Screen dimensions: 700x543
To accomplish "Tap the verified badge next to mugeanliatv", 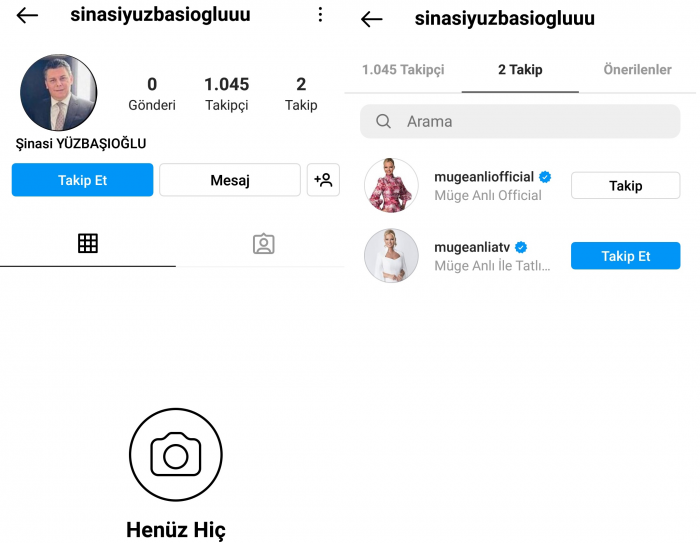I will tap(521, 247).
